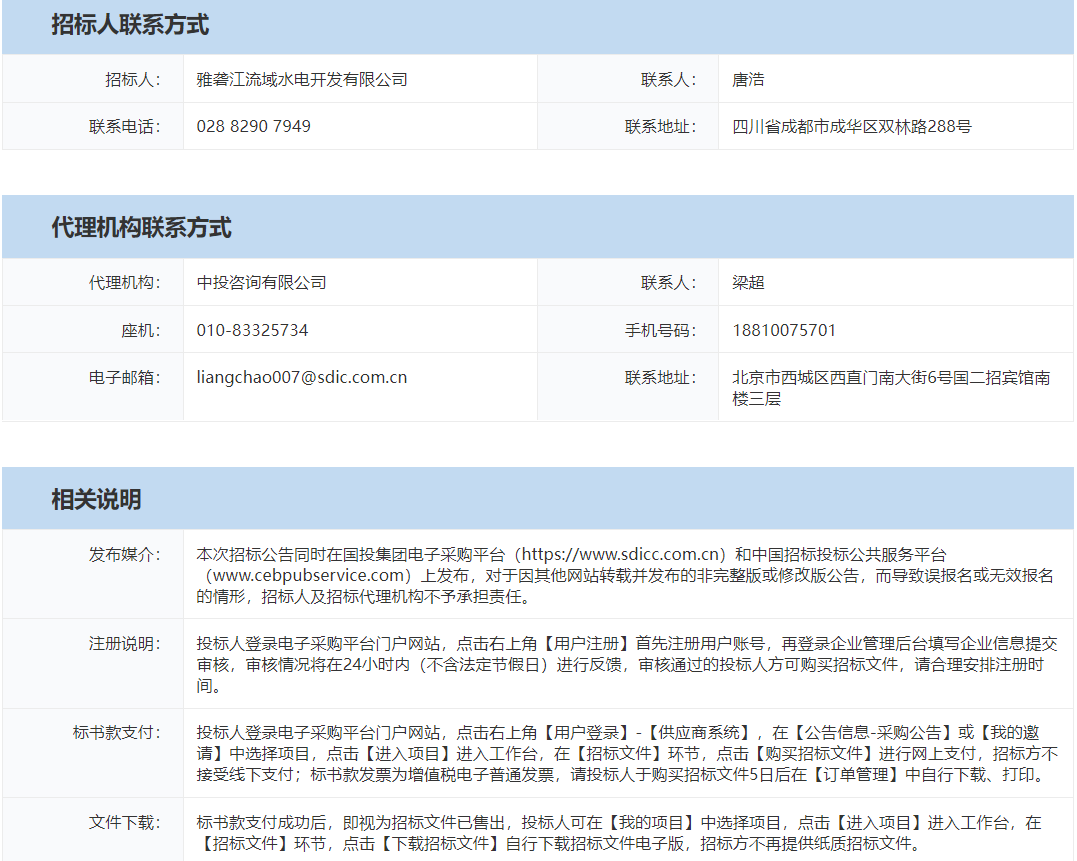
Task: Click email liangchao007@sdic.com.cn
Action: pos(302,377)
